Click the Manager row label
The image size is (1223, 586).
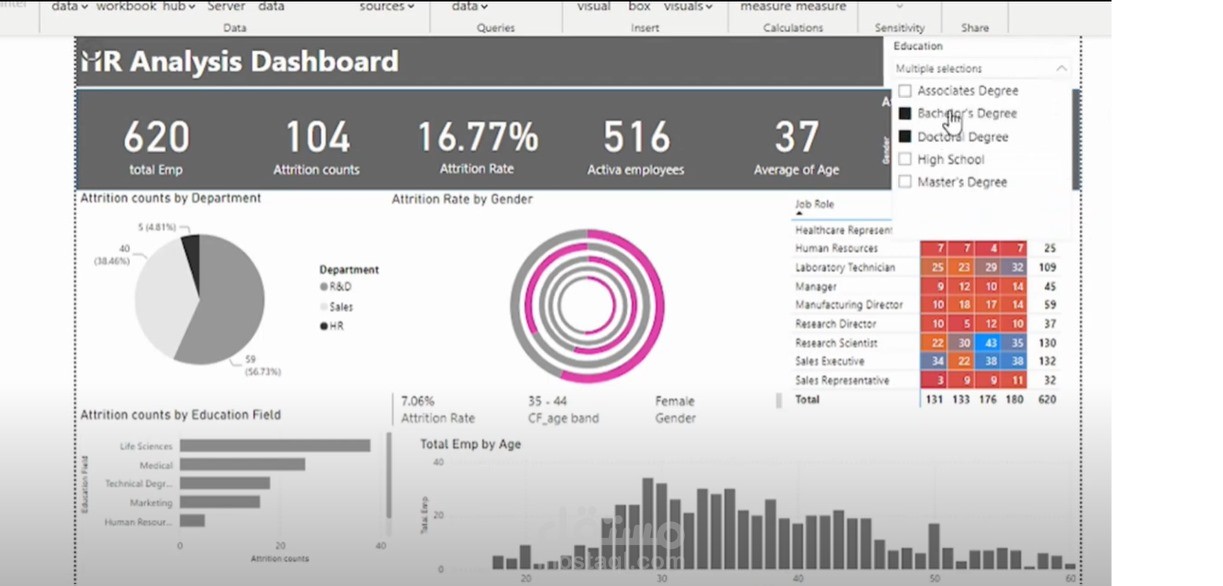(816, 286)
